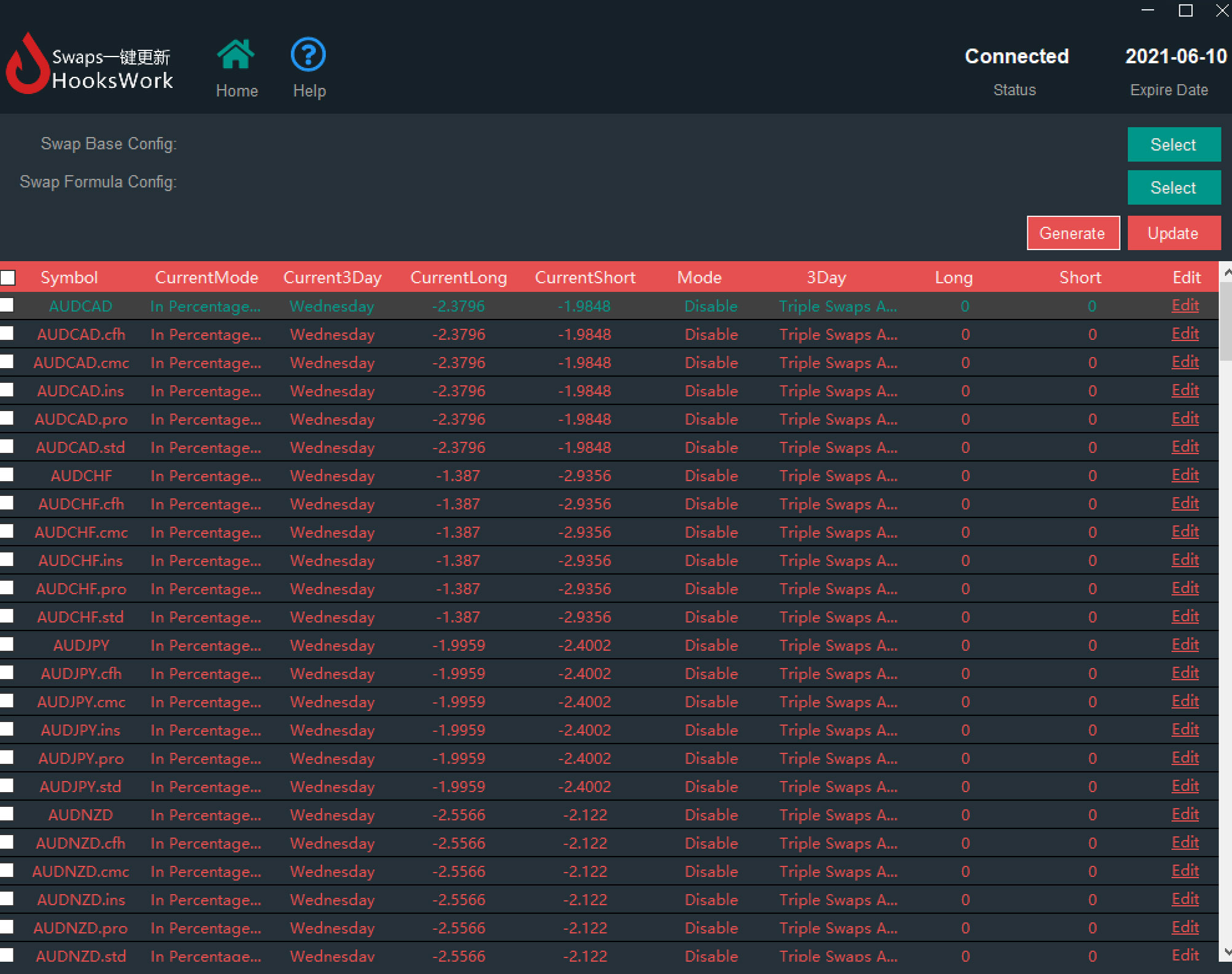Open Edit link for AUDNZD row
Image resolution: width=1232 pixels, height=974 pixels.
1185,814
